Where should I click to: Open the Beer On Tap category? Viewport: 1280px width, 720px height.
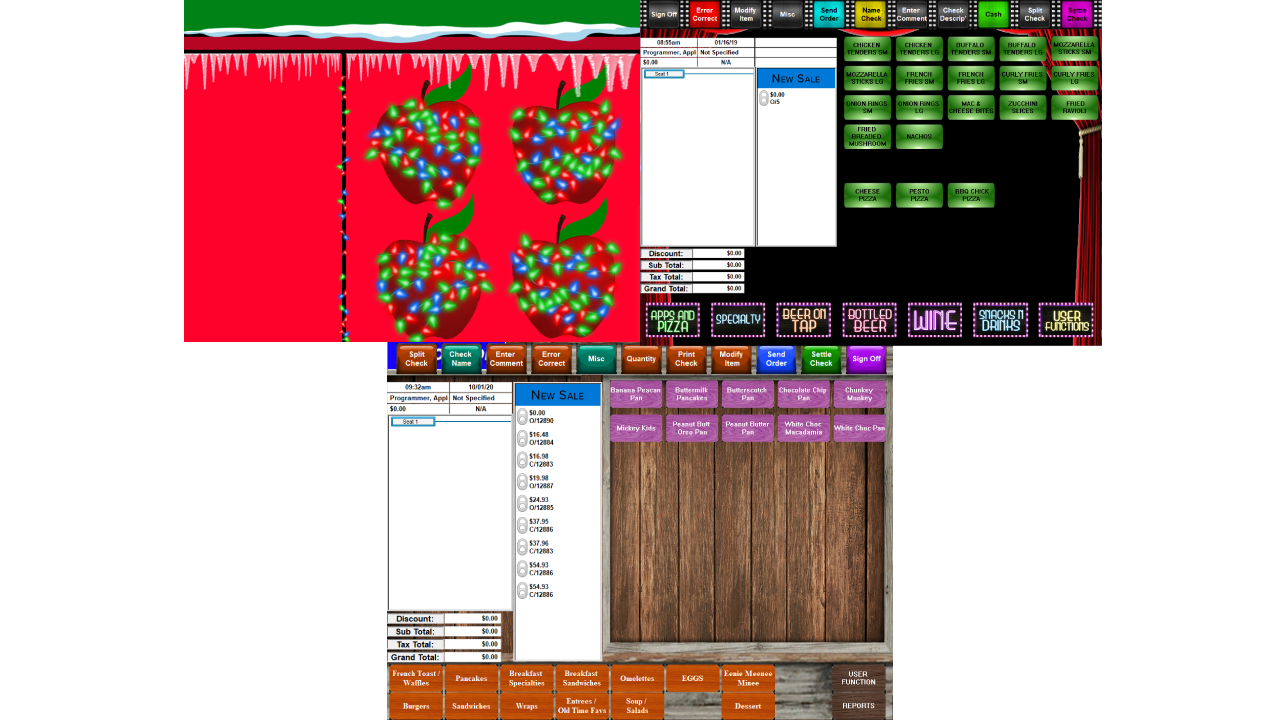click(803, 320)
